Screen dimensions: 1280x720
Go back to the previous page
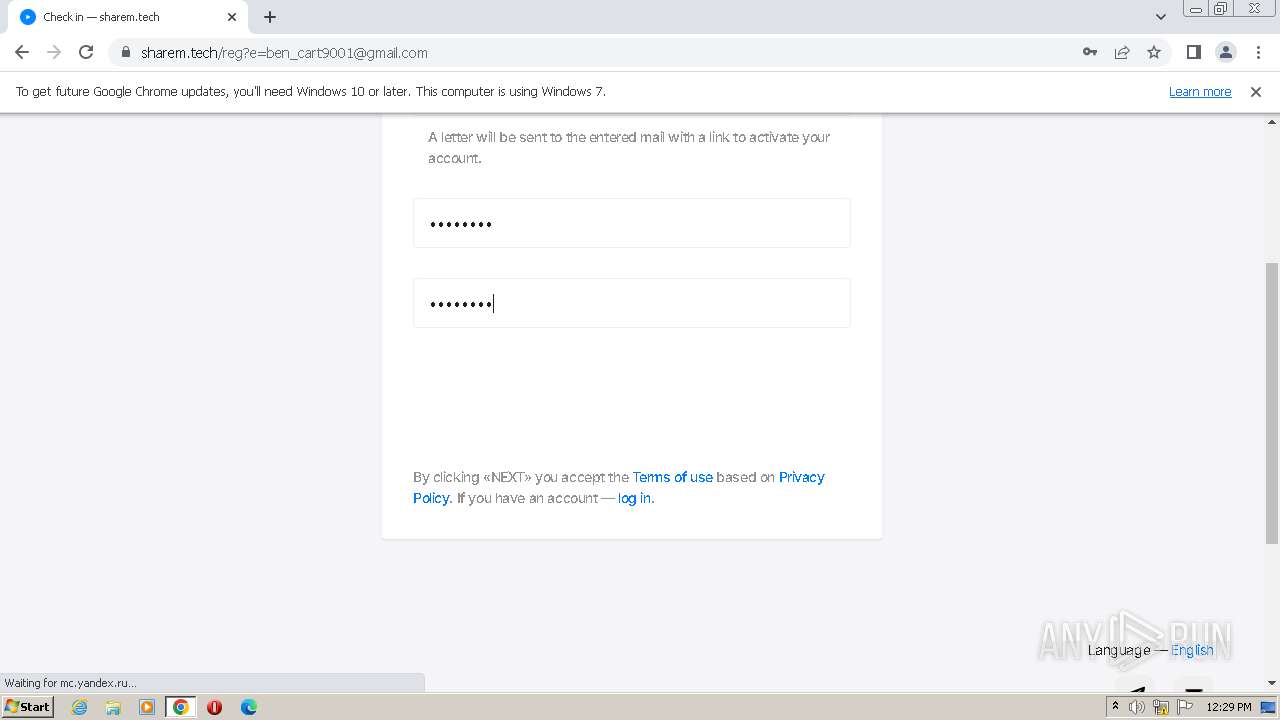click(x=22, y=52)
